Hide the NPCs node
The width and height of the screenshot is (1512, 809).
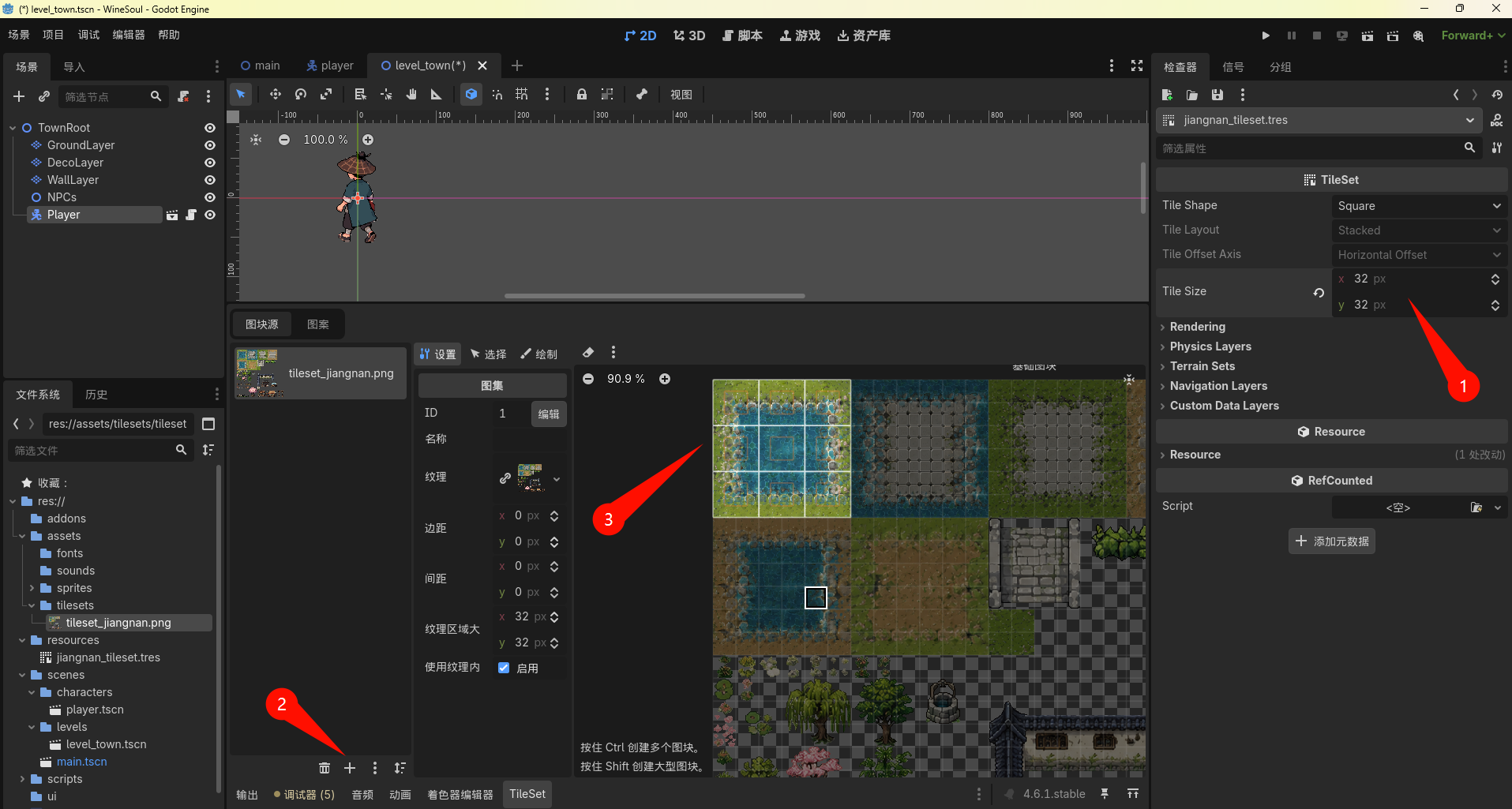point(210,197)
